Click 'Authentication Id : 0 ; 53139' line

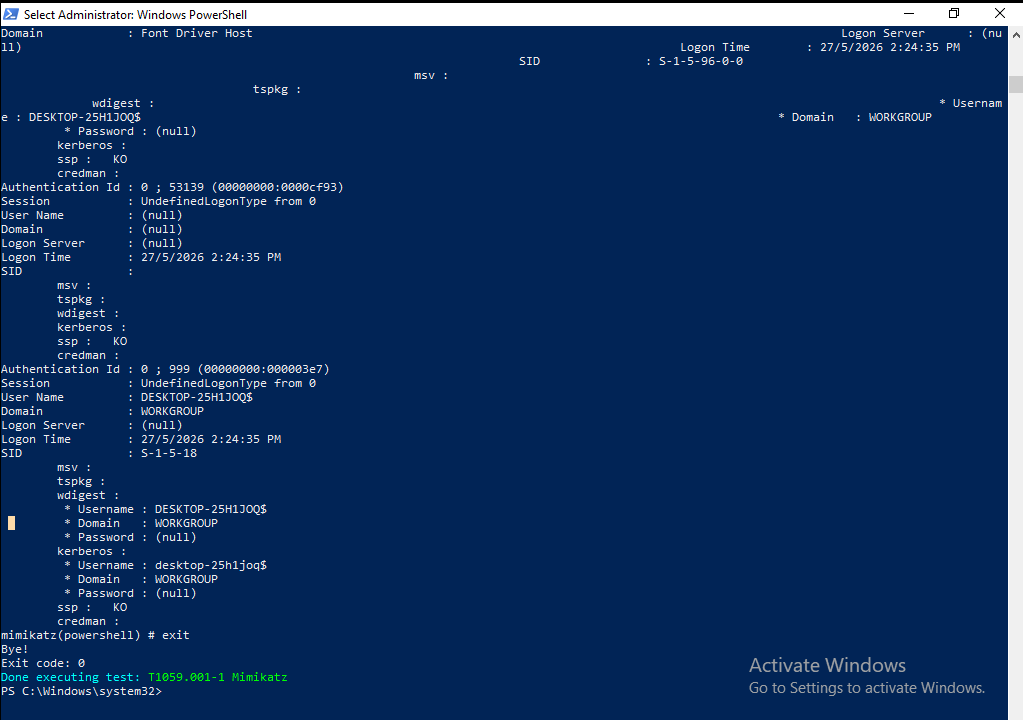point(172,187)
